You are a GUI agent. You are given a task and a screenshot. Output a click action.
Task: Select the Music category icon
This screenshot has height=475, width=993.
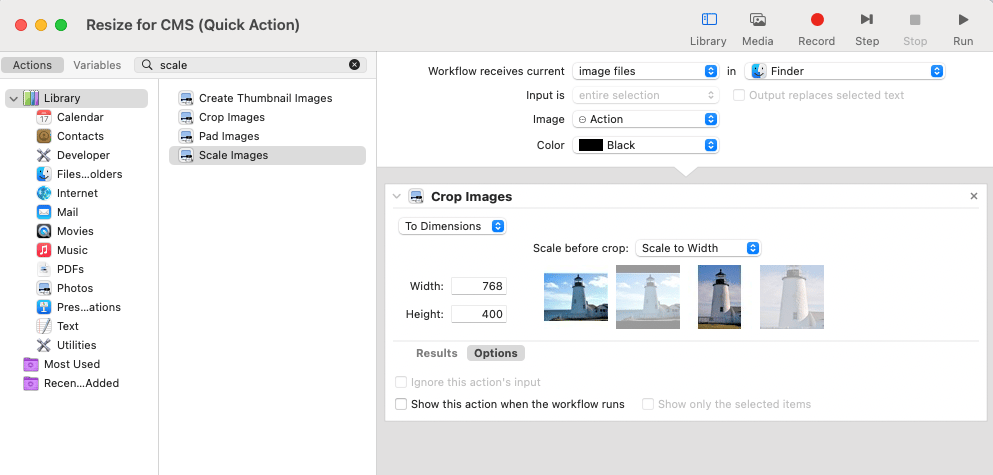click(44, 250)
